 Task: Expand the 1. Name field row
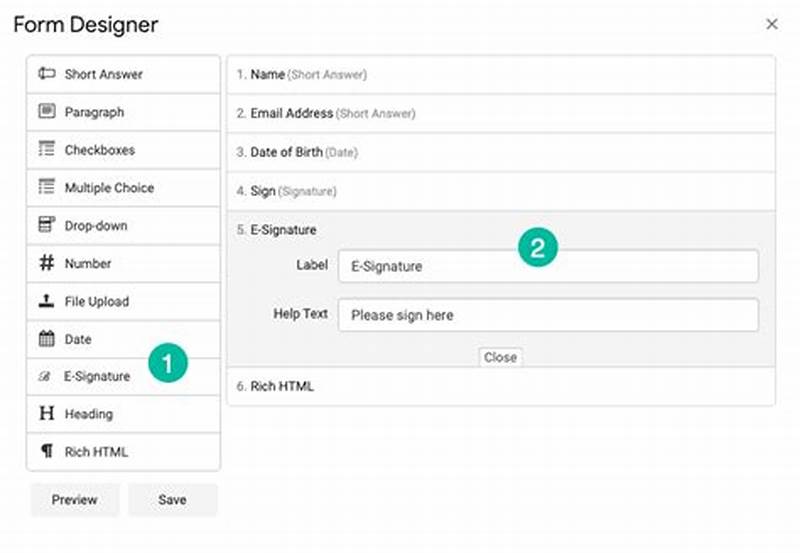tap(501, 74)
